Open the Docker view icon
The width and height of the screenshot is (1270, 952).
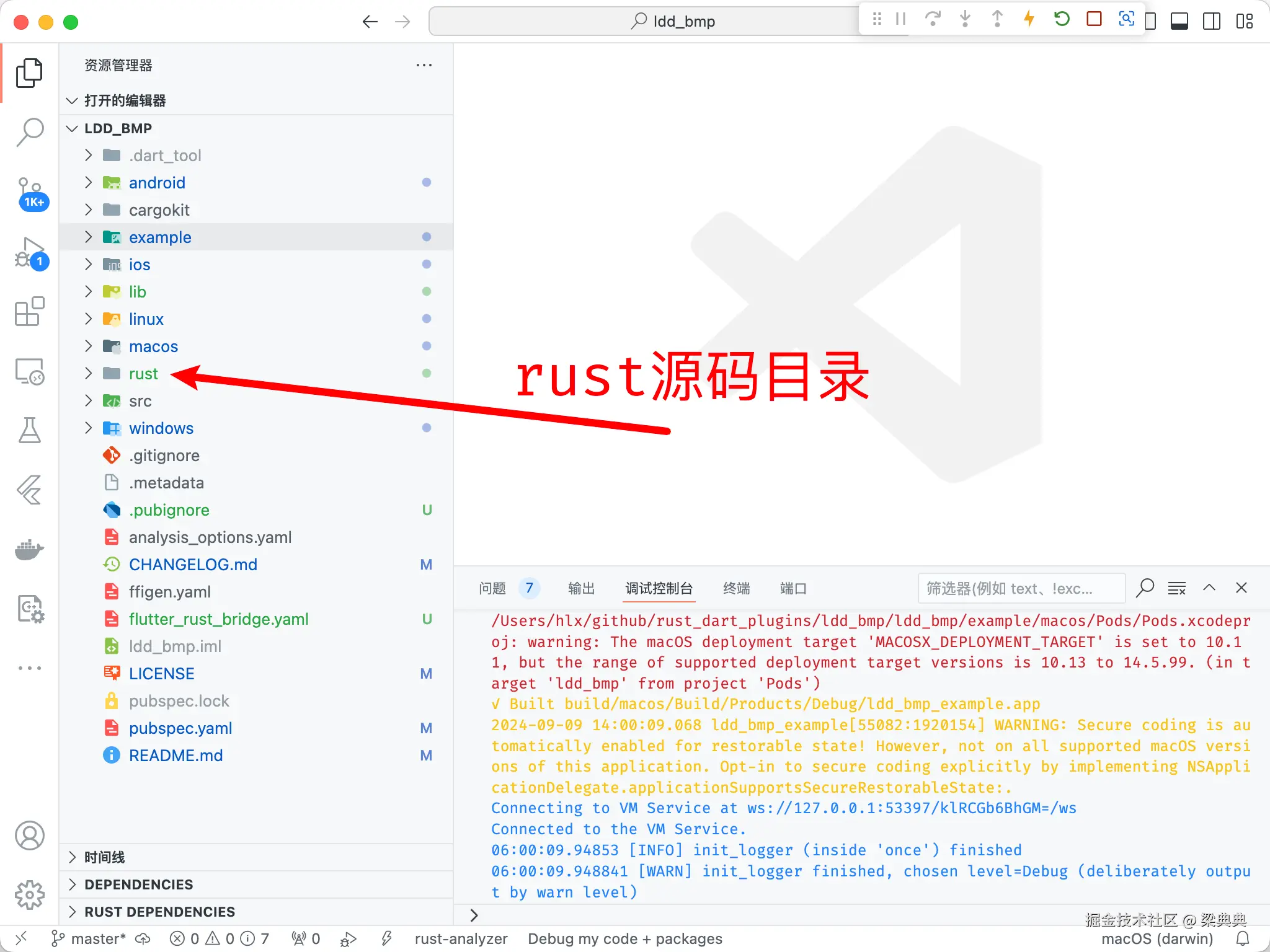click(x=29, y=549)
